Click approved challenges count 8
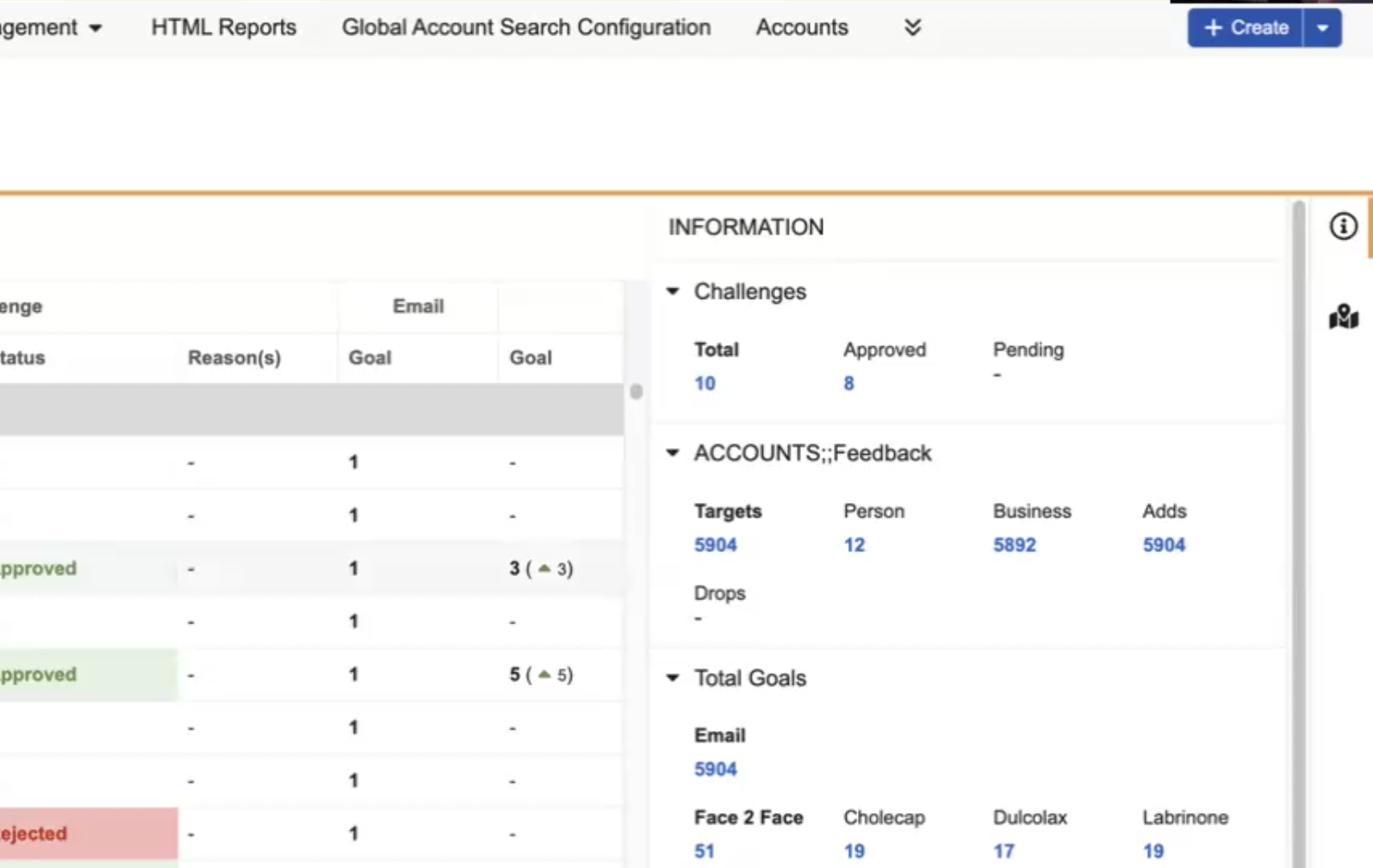The width and height of the screenshot is (1373, 868). pos(848,383)
